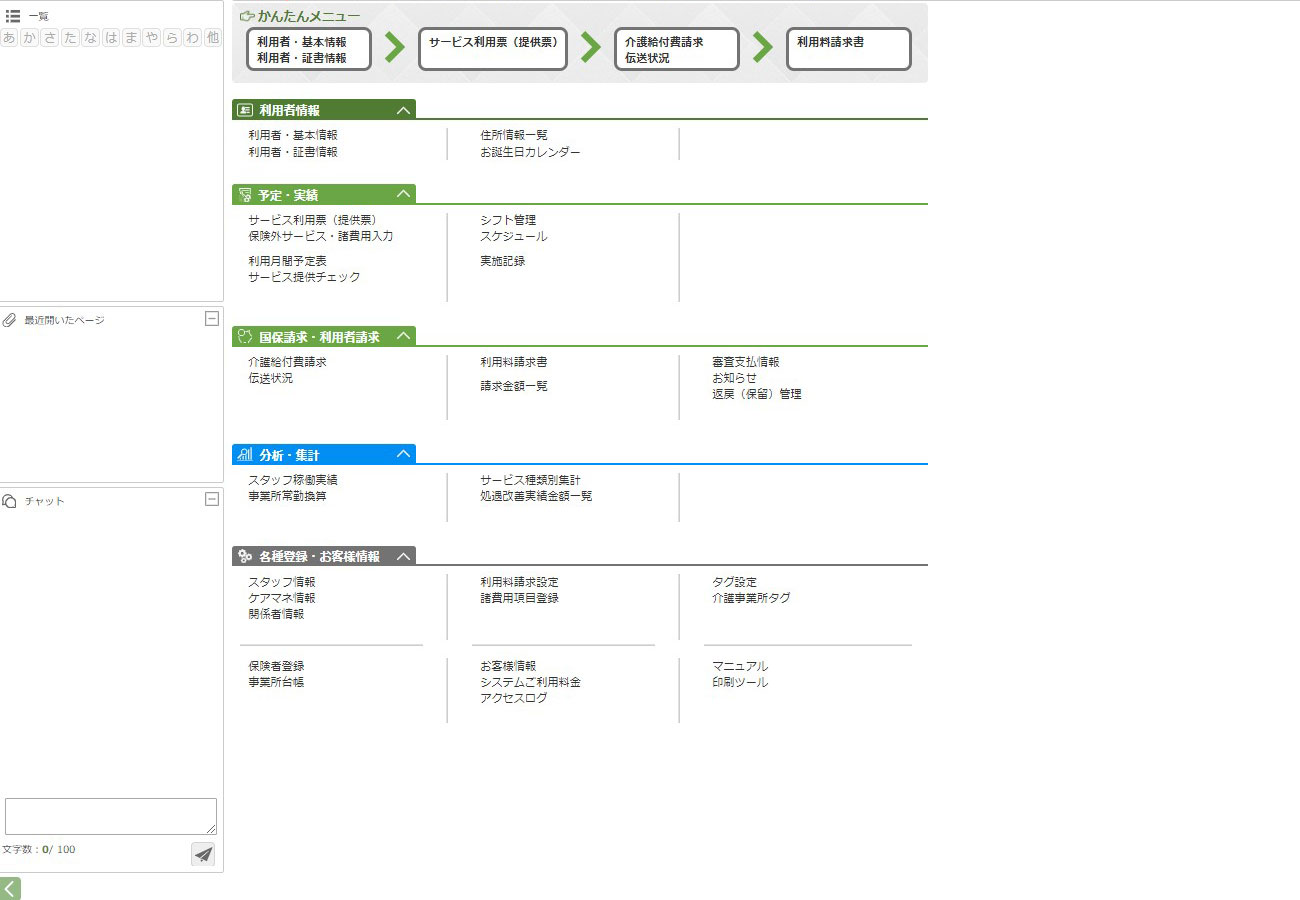
Task: Open the シフト管理 link
Action: tap(508, 220)
